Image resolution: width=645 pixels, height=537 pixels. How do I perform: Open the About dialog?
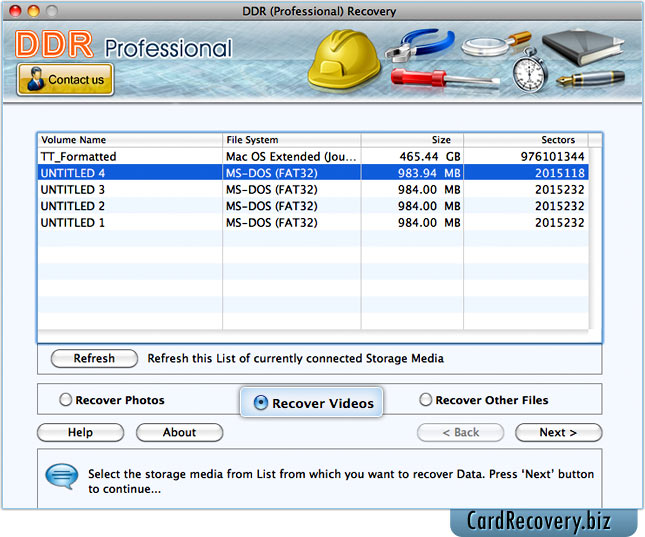[179, 432]
